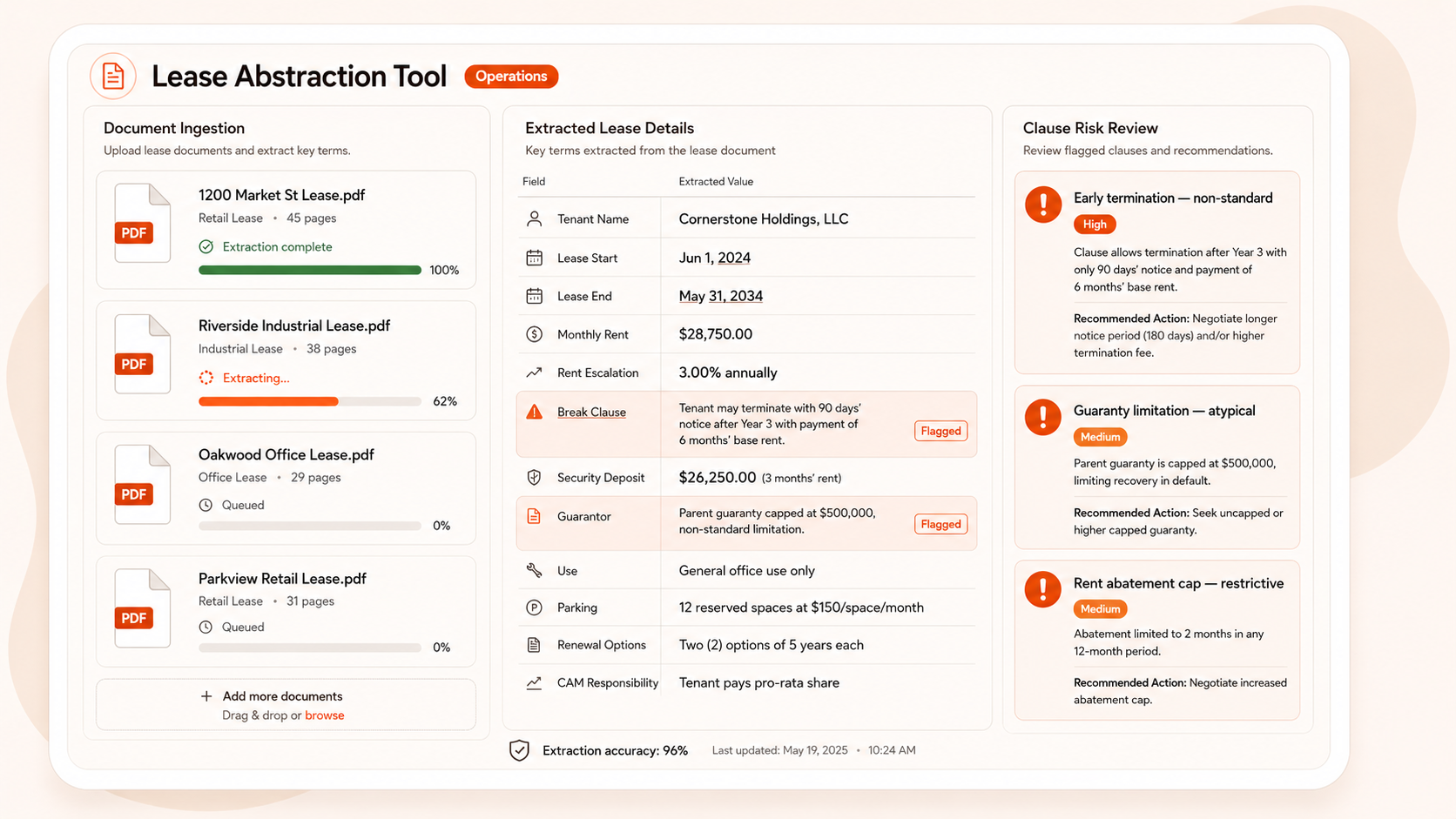
Task: Click the Guaranty limitation alert icon
Action: coord(1043,417)
